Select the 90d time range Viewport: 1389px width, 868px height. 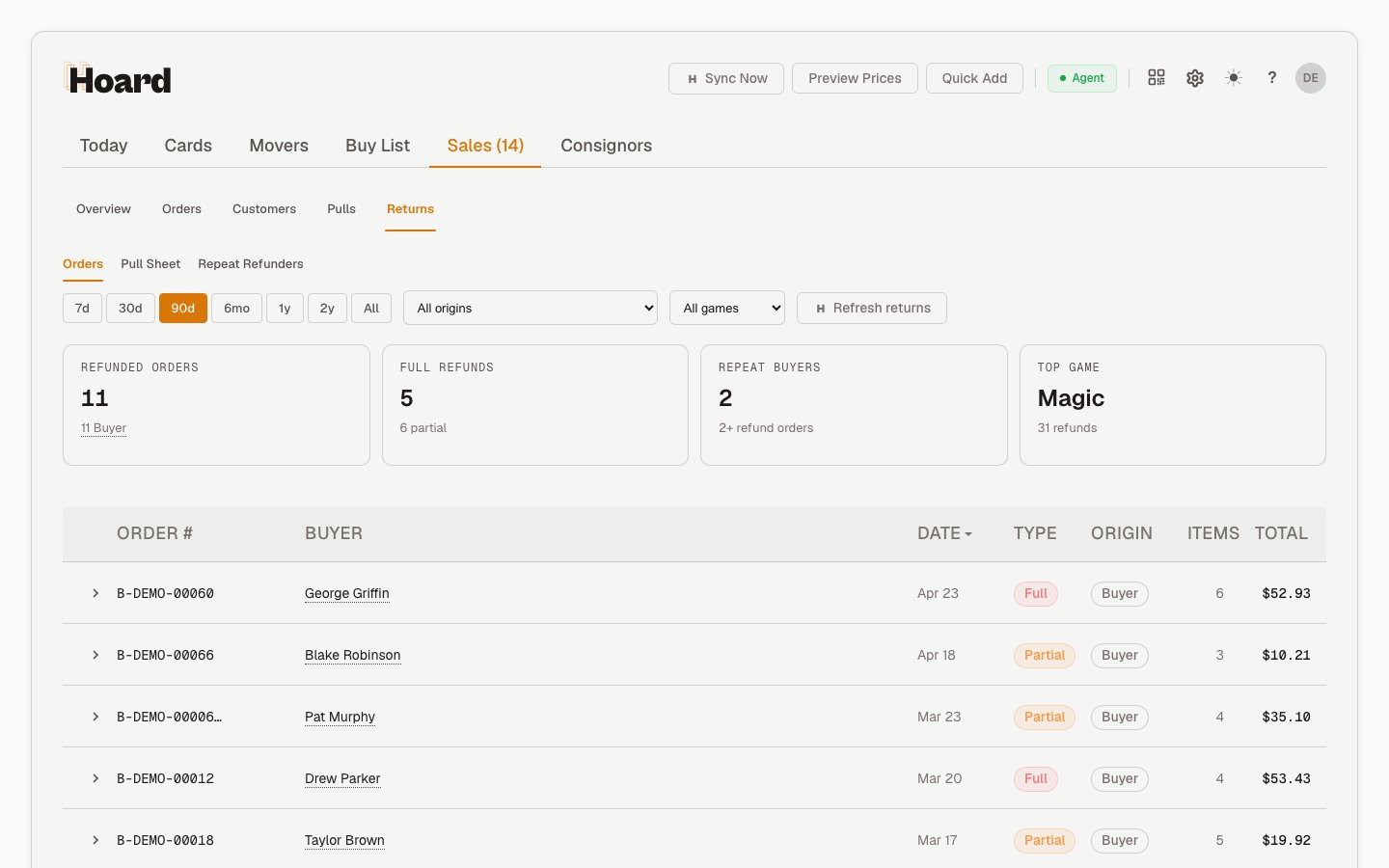coord(183,308)
